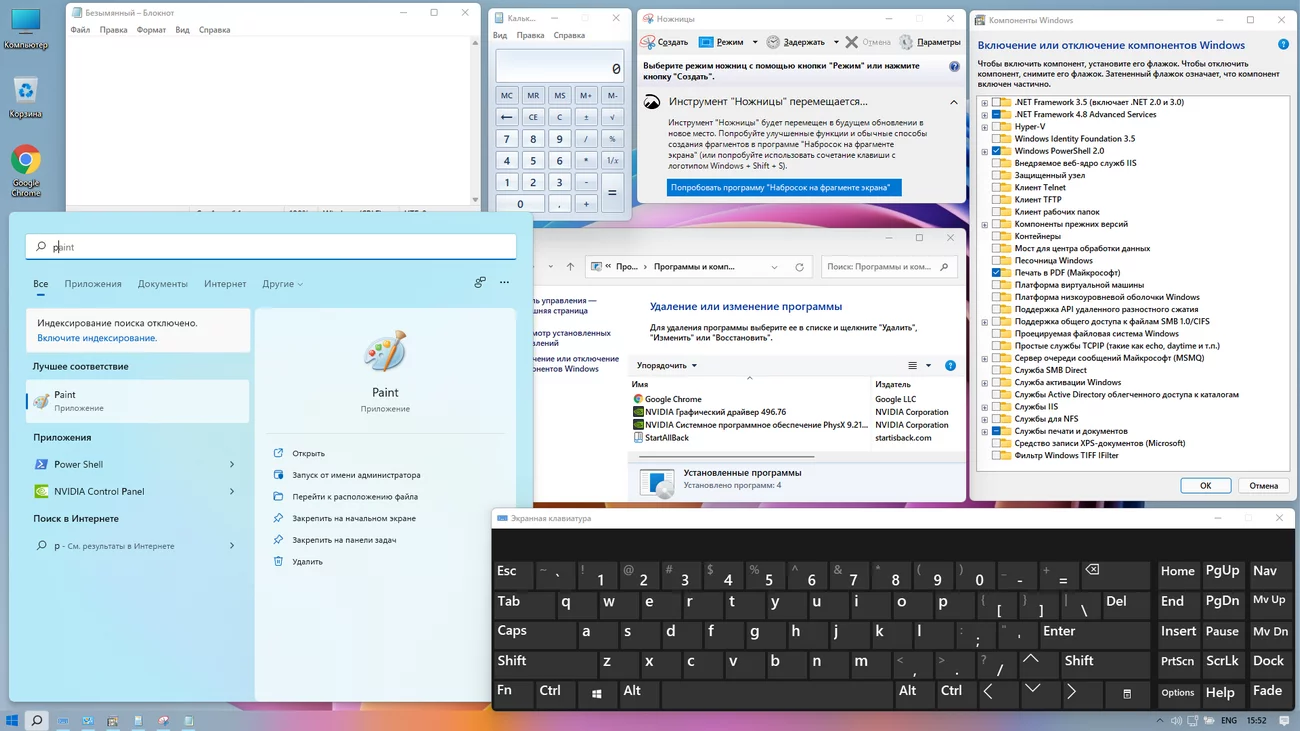Expand the '.NET Framework 4.8 Advanced Services' node

[x=985, y=115]
